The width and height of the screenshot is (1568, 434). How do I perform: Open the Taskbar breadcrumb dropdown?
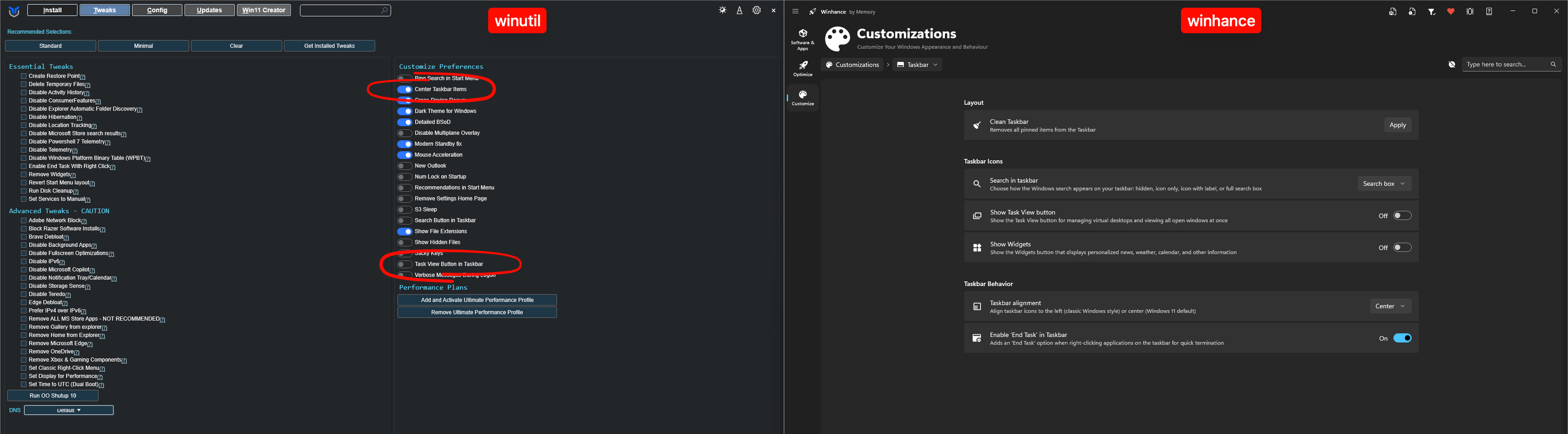tap(917, 64)
